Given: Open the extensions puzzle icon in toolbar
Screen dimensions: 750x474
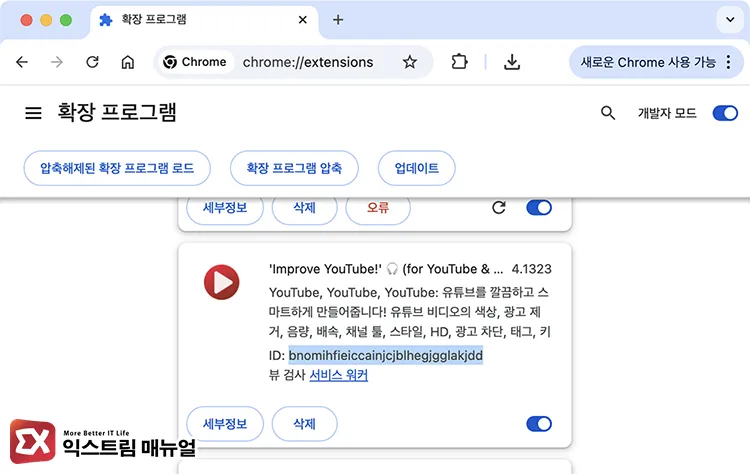Looking at the screenshot, I should tap(459, 62).
